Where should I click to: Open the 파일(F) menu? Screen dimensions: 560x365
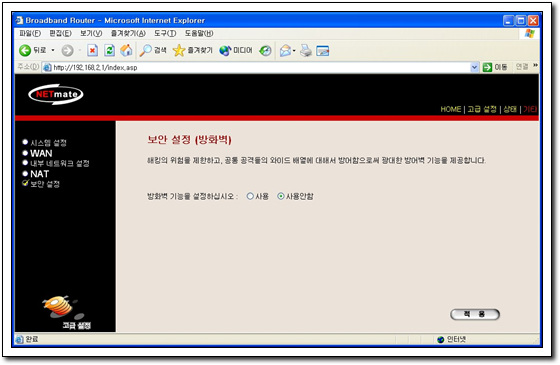[x=30, y=34]
